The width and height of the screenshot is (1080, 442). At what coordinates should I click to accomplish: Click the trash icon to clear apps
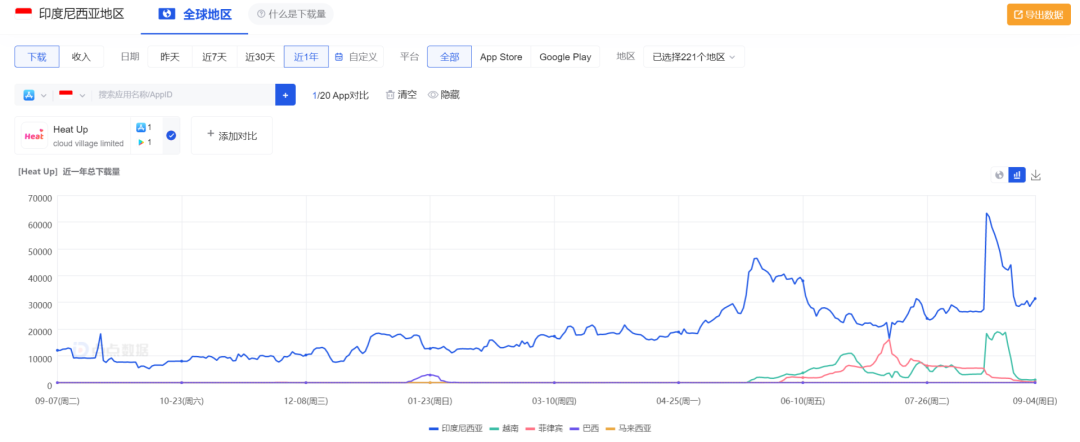390,95
